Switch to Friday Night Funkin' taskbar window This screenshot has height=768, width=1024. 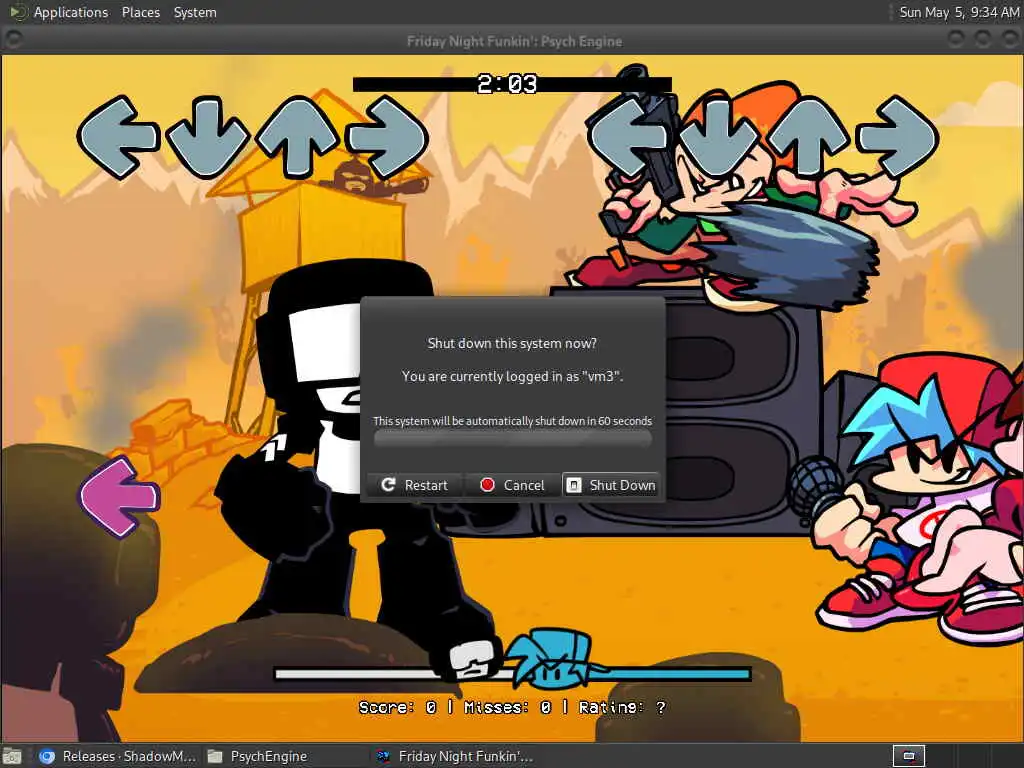[x=455, y=756]
